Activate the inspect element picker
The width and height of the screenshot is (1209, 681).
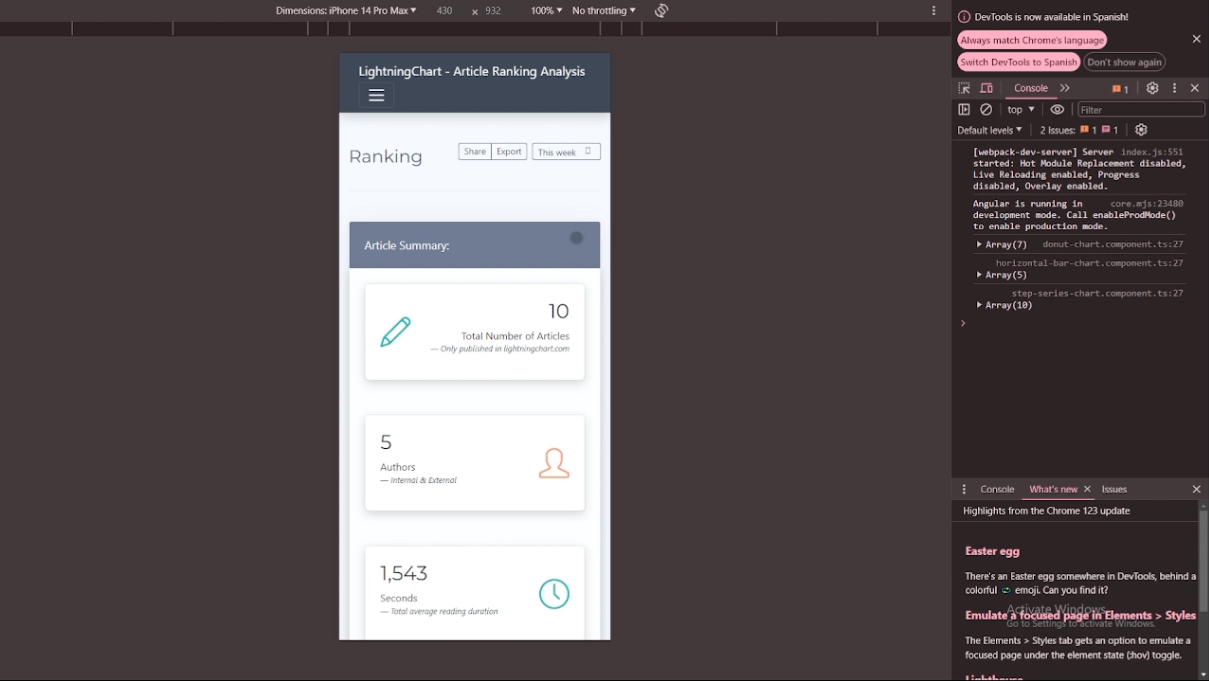click(965, 88)
